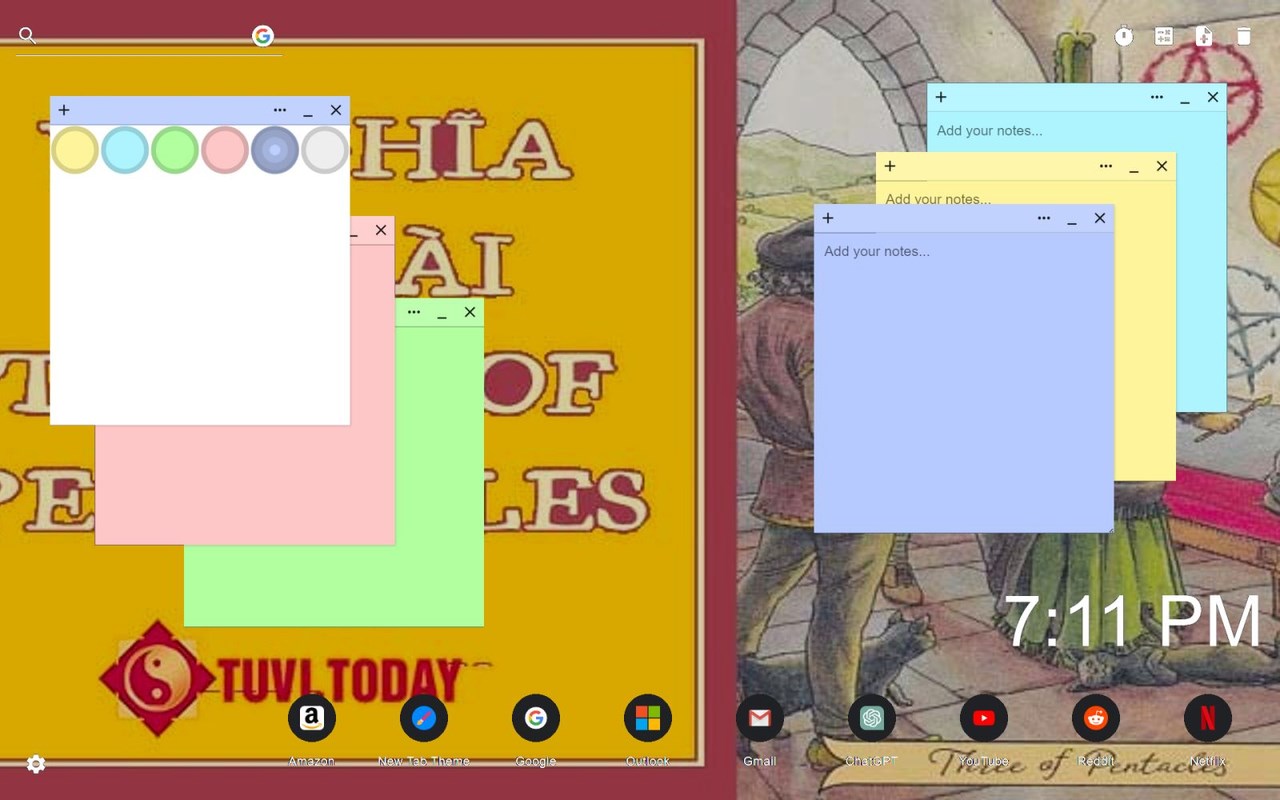Click the 7:11 PM clock
This screenshot has width=1280, height=800.
pos(1133,622)
